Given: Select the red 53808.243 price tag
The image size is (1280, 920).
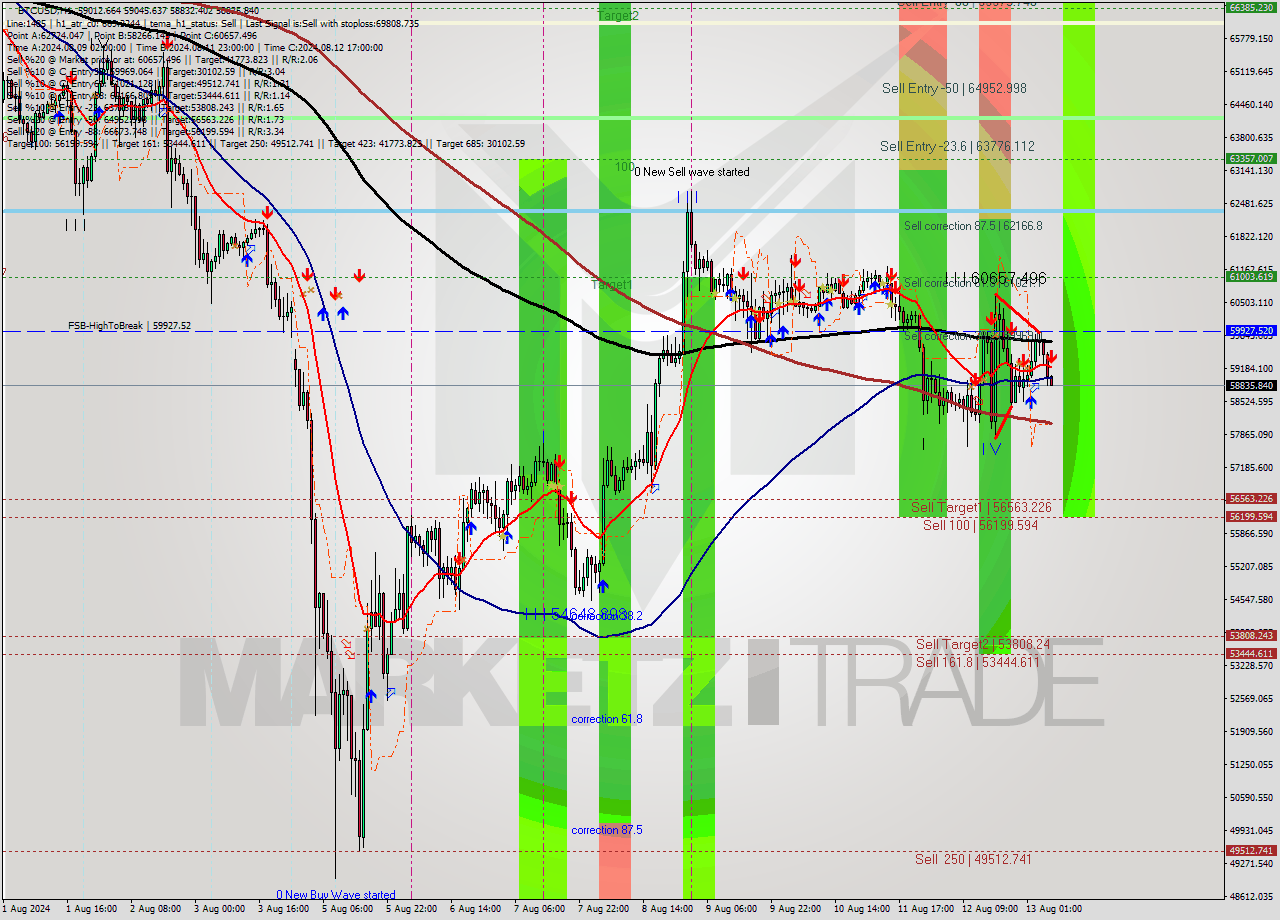Looking at the screenshot, I should (x=1250, y=635).
